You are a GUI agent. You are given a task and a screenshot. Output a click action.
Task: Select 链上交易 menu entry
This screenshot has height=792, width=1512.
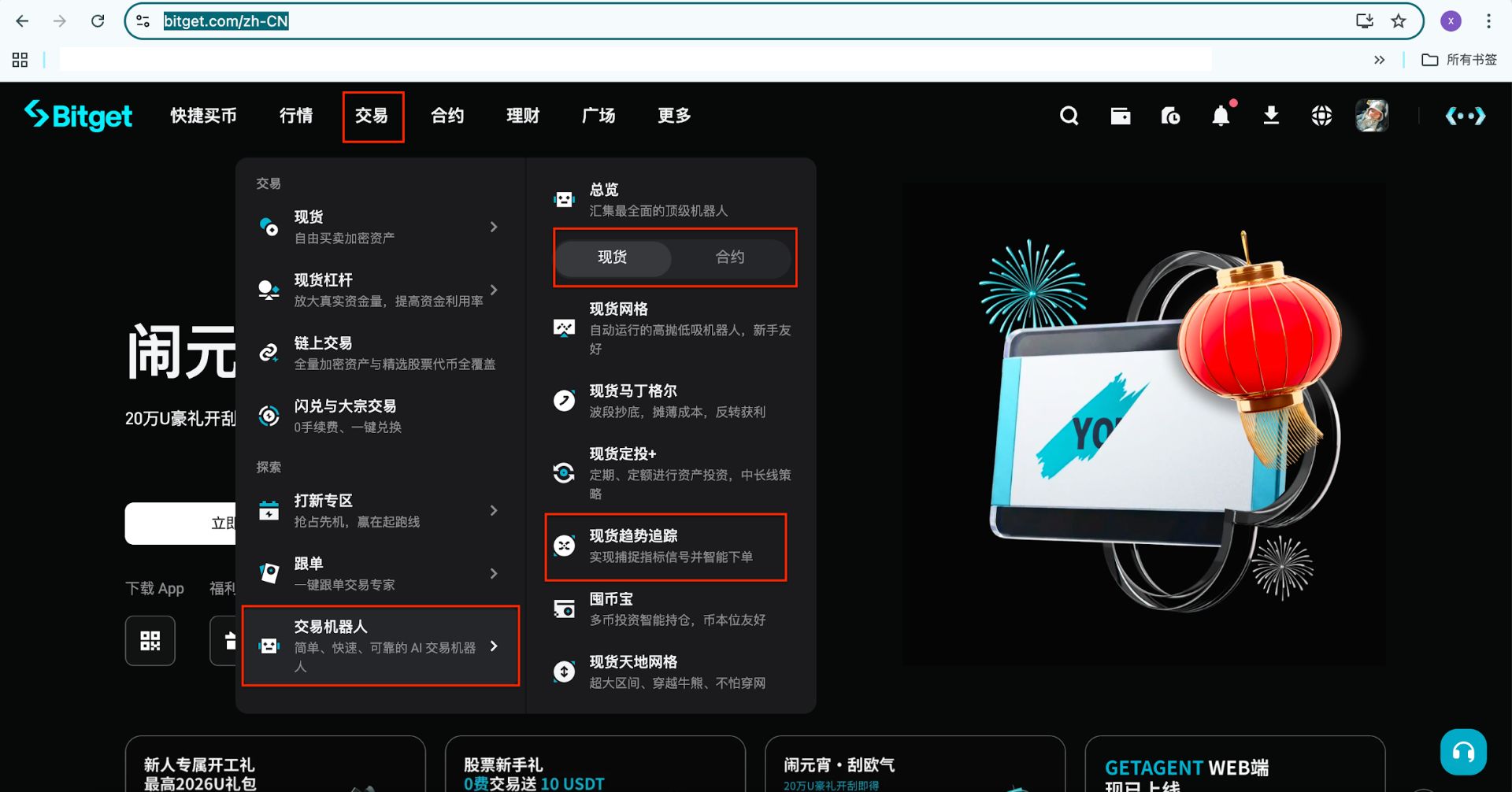[380, 353]
